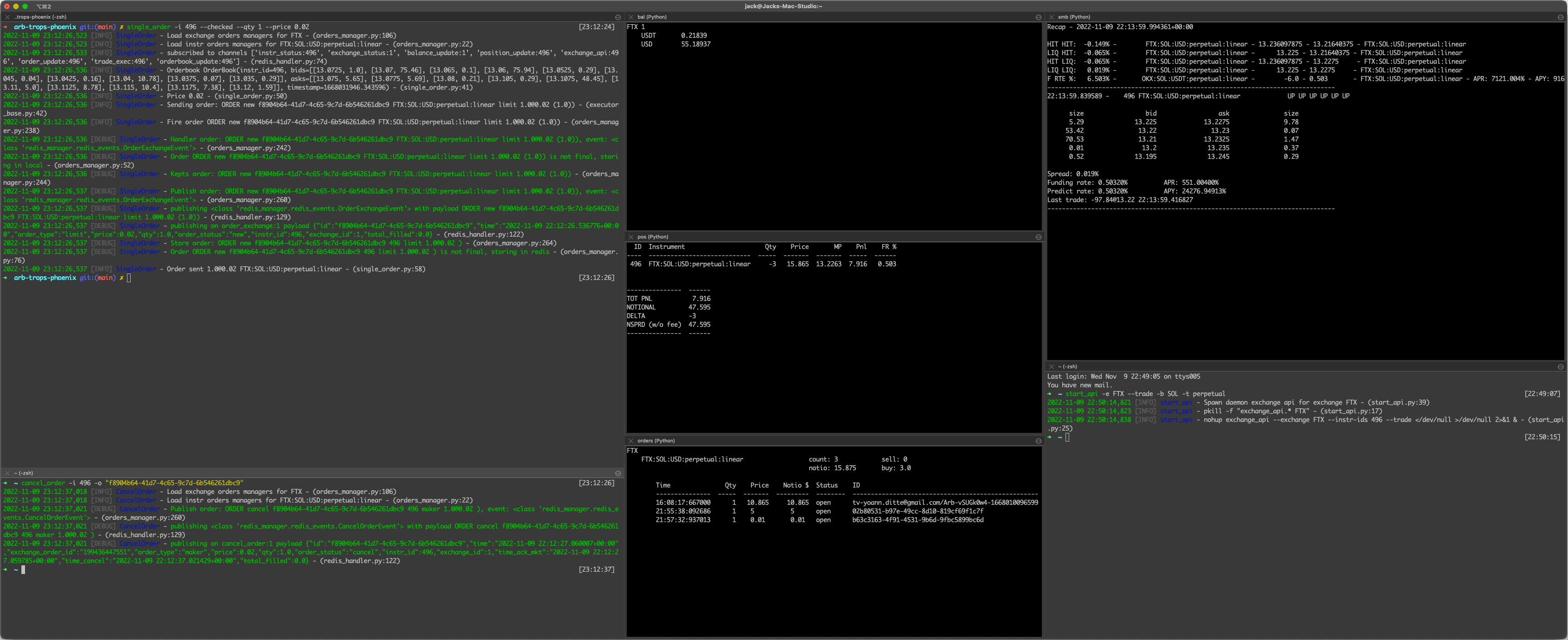
Task: Click the red close window button
Action: click(x=7, y=6)
